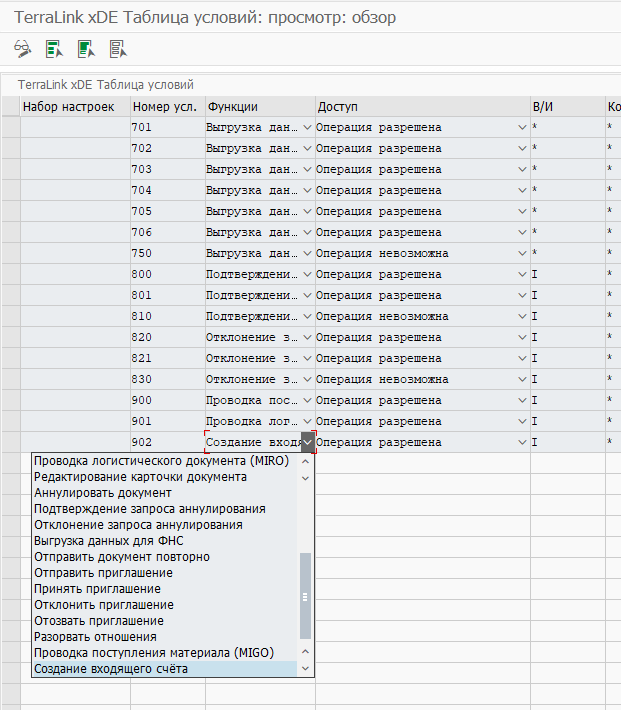Viewport: 621px width, 710px height.
Task: Select 'Аннулировать документ' list option
Action: click(103, 493)
